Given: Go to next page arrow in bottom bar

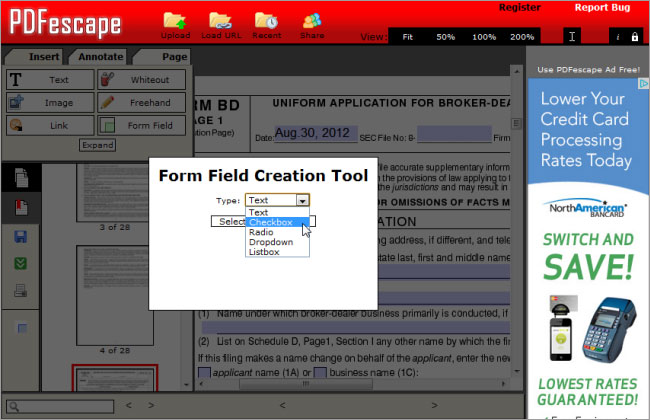Looking at the screenshot, I should [x=434, y=405].
